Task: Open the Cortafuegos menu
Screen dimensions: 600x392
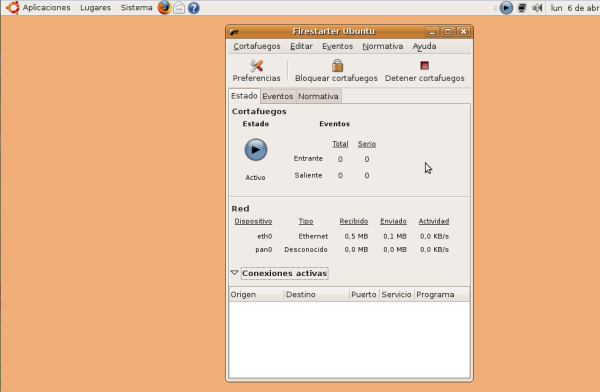Action: [x=257, y=46]
